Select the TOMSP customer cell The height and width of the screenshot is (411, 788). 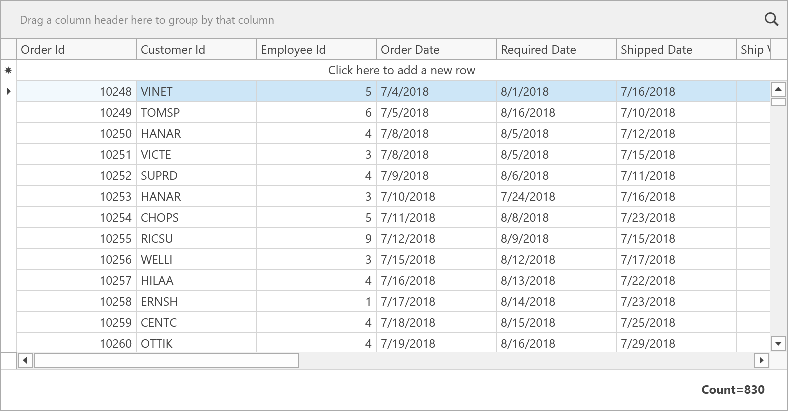click(196, 113)
